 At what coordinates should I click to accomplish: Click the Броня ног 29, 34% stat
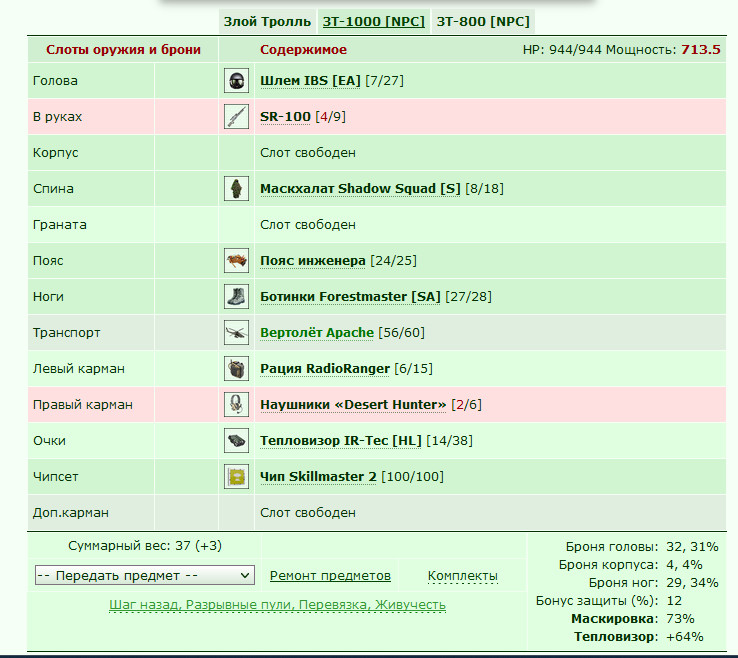(653, 583)
